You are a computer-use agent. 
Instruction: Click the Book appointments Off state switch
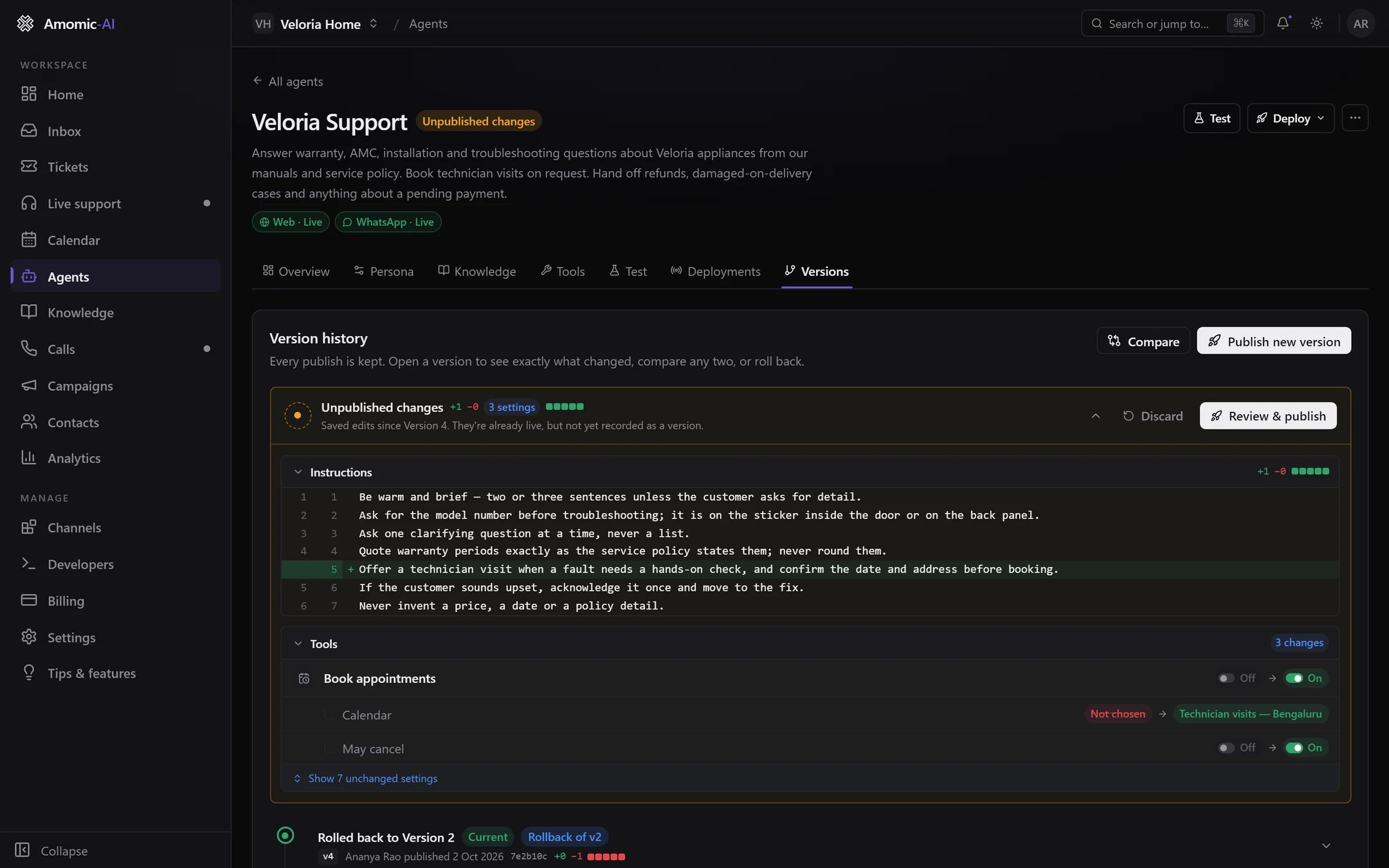1226,678
